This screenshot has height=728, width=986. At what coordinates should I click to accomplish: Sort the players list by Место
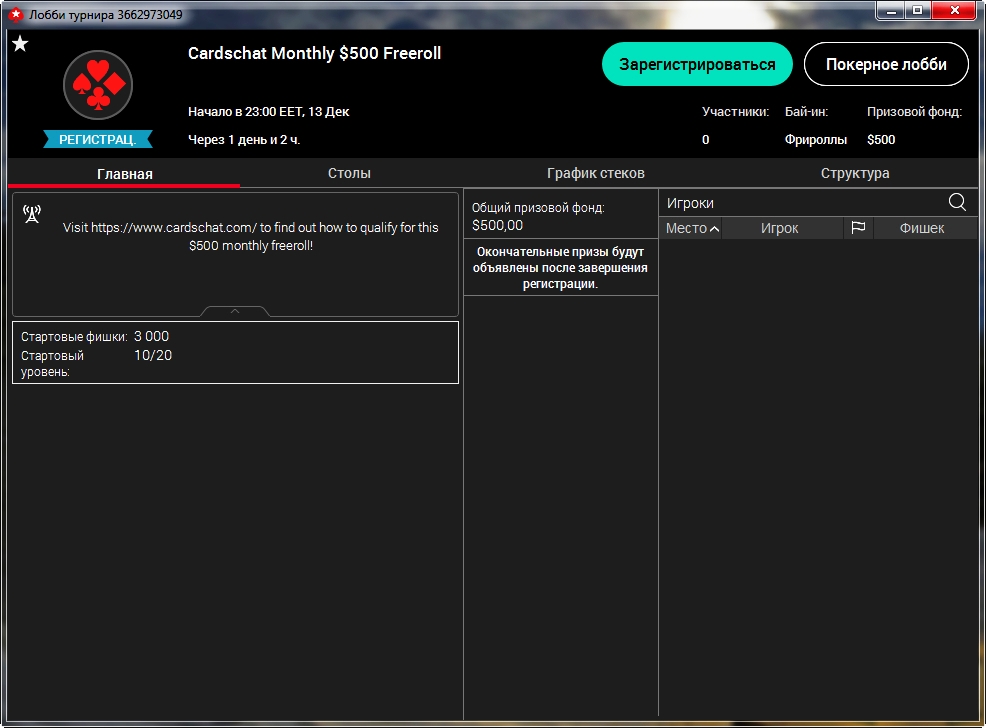click(x=691, y=228)
